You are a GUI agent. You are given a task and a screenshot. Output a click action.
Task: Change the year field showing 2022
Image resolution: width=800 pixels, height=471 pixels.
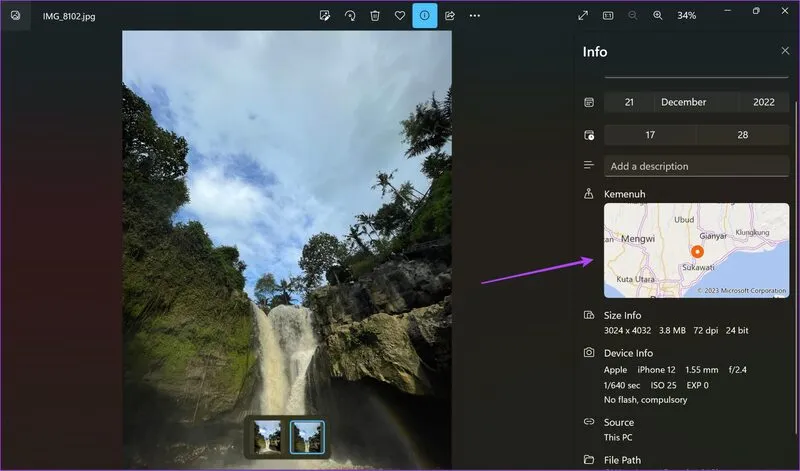(764, 102)
